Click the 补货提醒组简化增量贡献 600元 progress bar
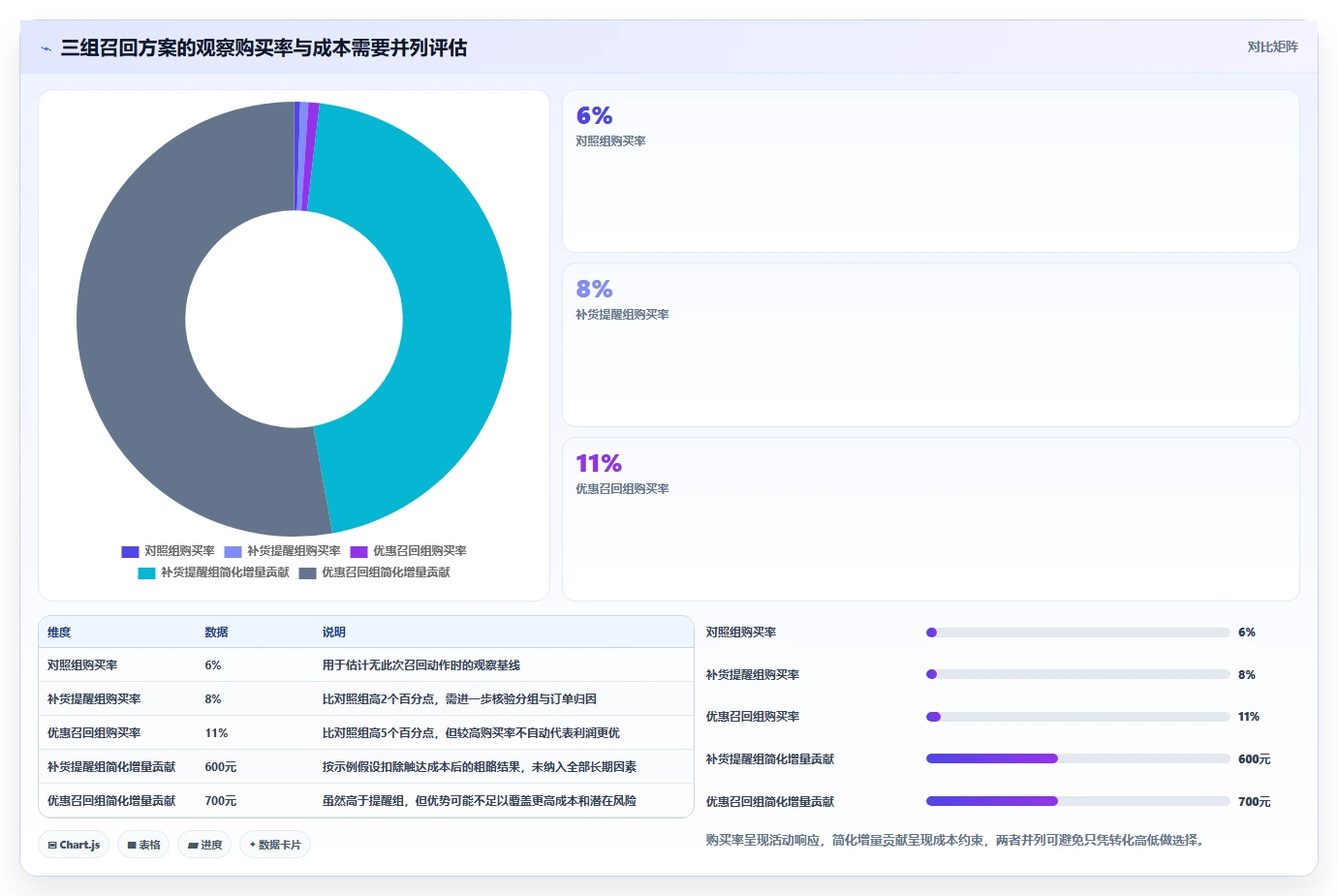Image resolution: width=1338 pixels, height=896 pixels. pyautogui.click(x=1077, y=758)
